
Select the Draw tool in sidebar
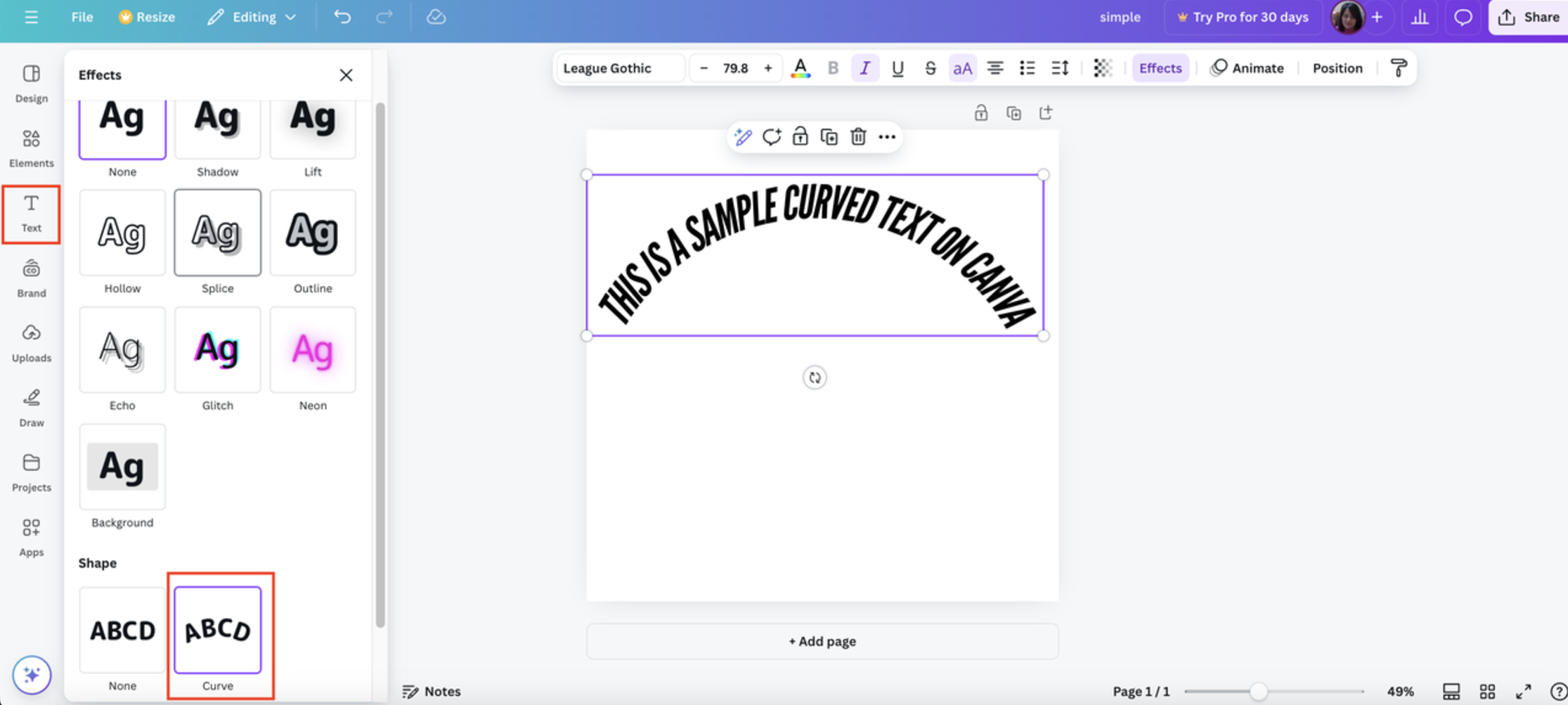tap(31, 408)
